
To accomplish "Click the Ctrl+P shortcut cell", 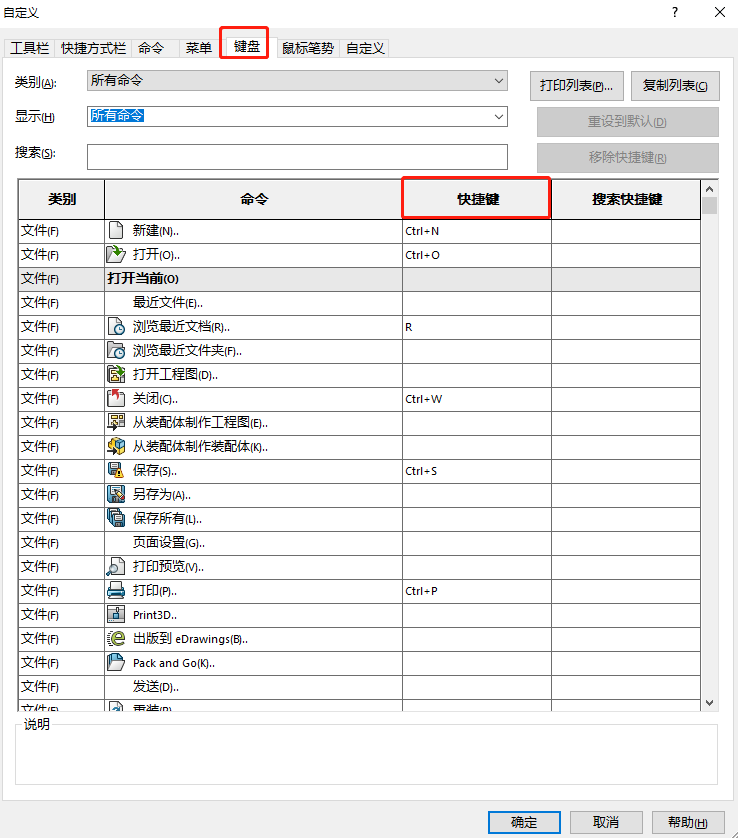I will (477, 591).
